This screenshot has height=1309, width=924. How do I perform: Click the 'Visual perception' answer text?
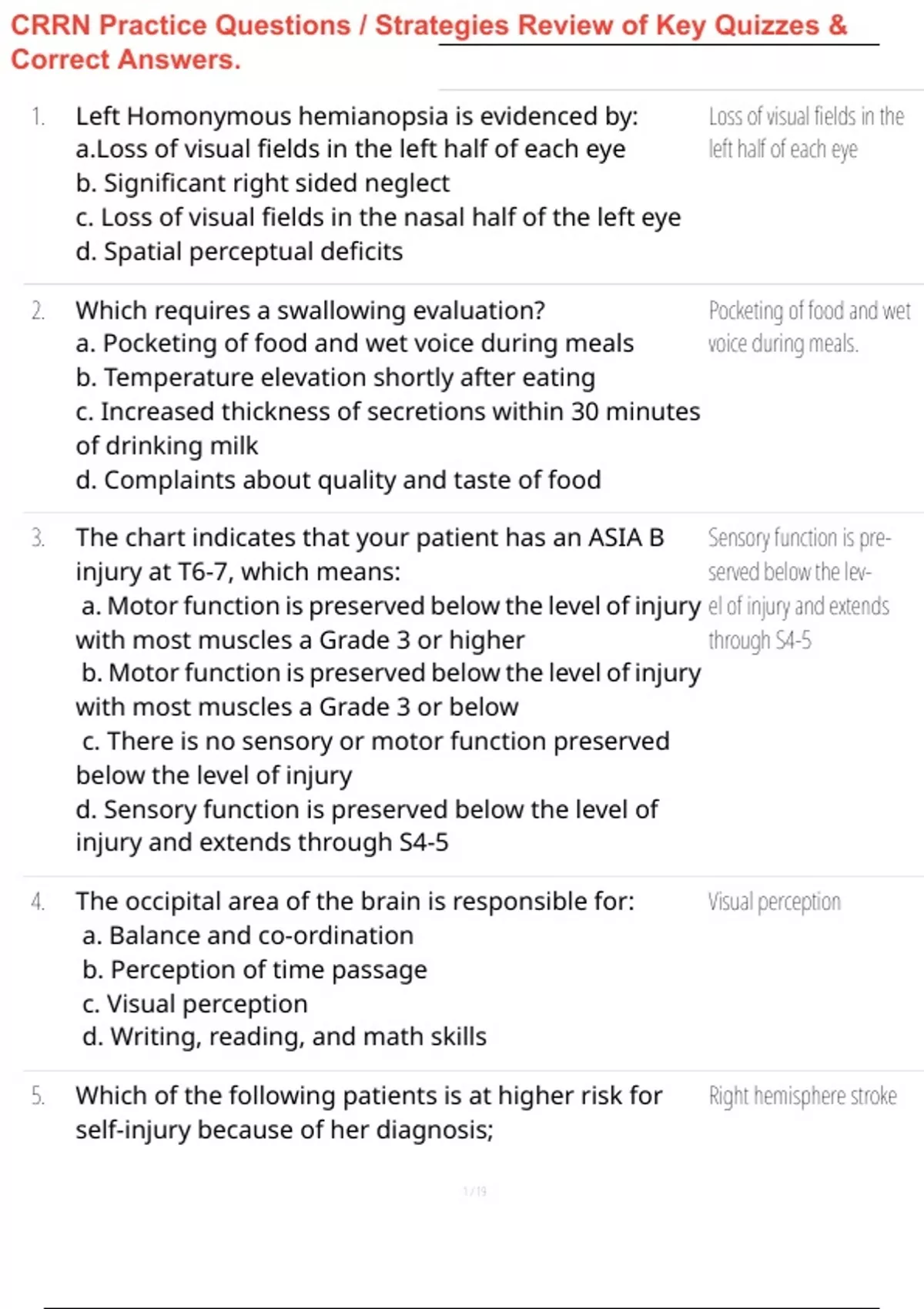pyautogui.click(x=775, y=902)
